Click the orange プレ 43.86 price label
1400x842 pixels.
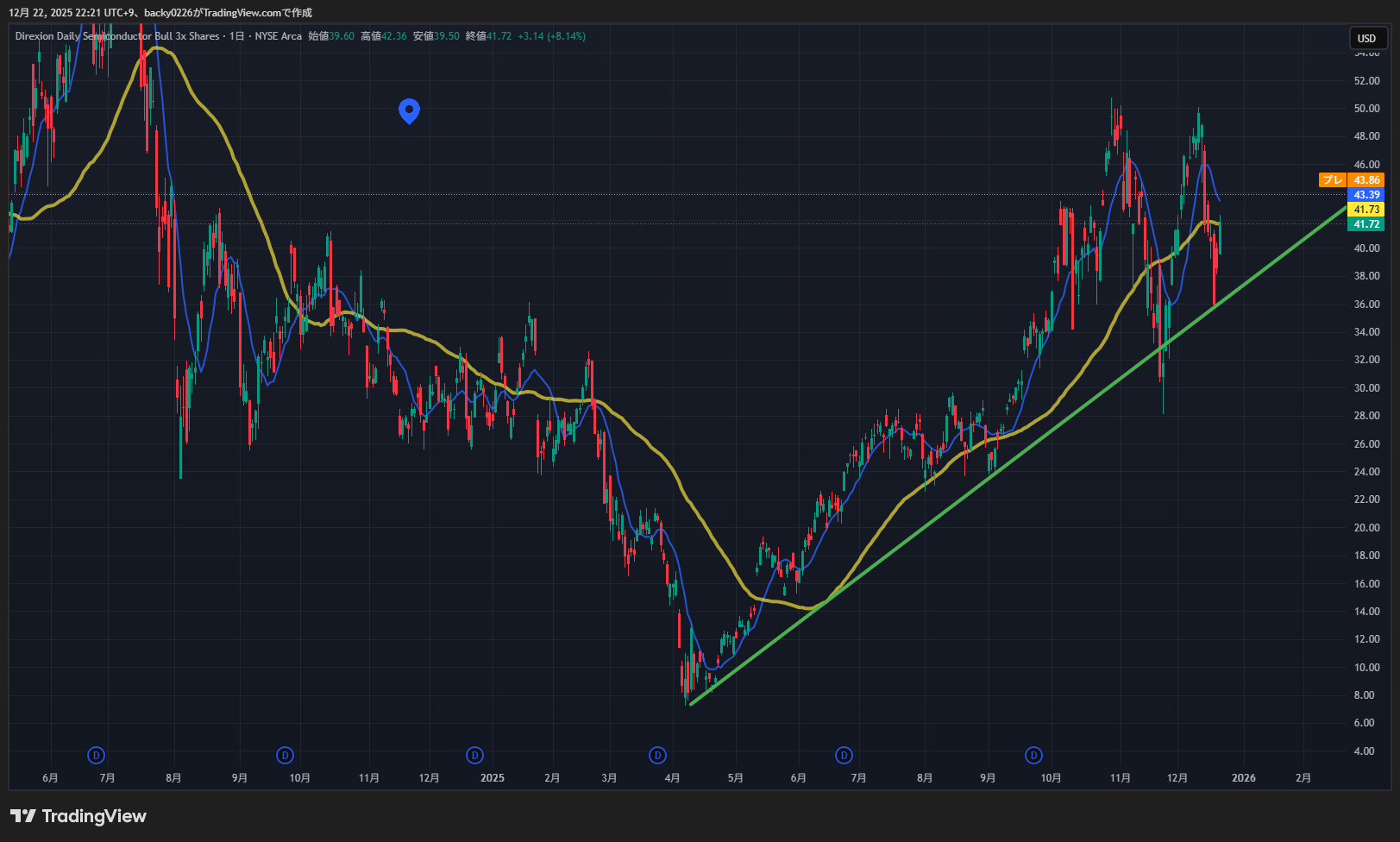coord(1352,180)
